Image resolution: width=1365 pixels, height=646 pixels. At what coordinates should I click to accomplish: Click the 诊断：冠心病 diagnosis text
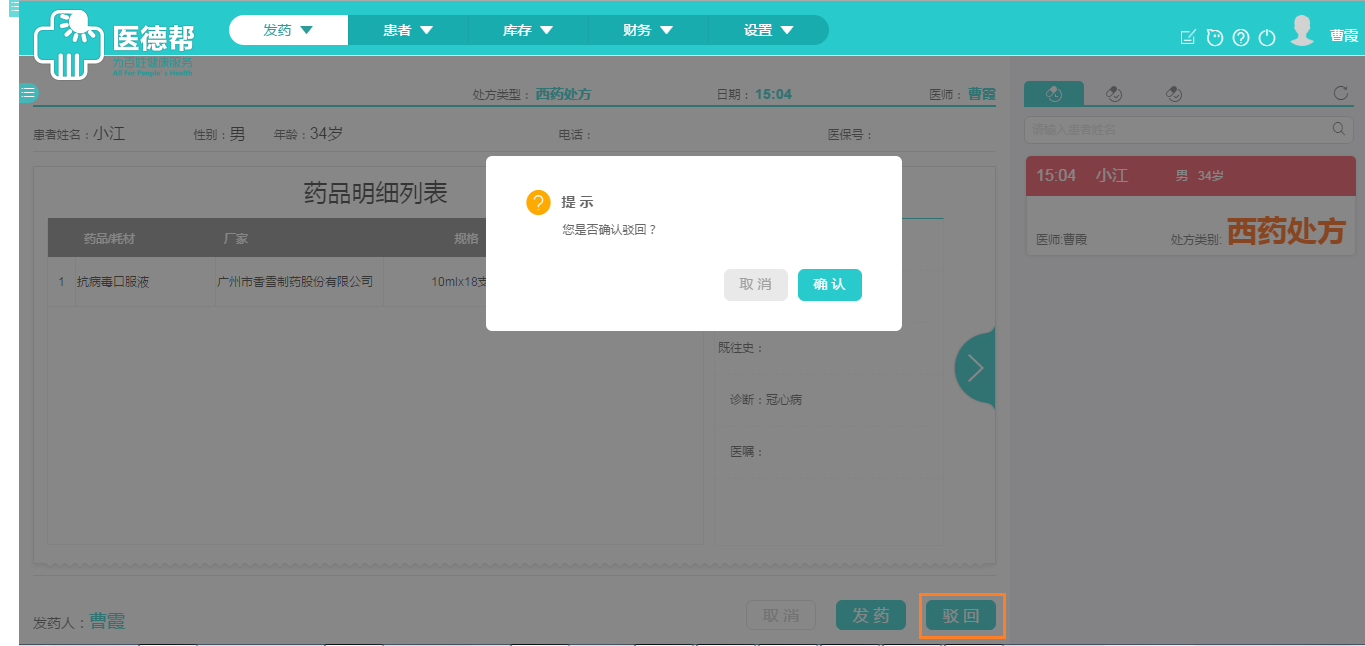766,400
